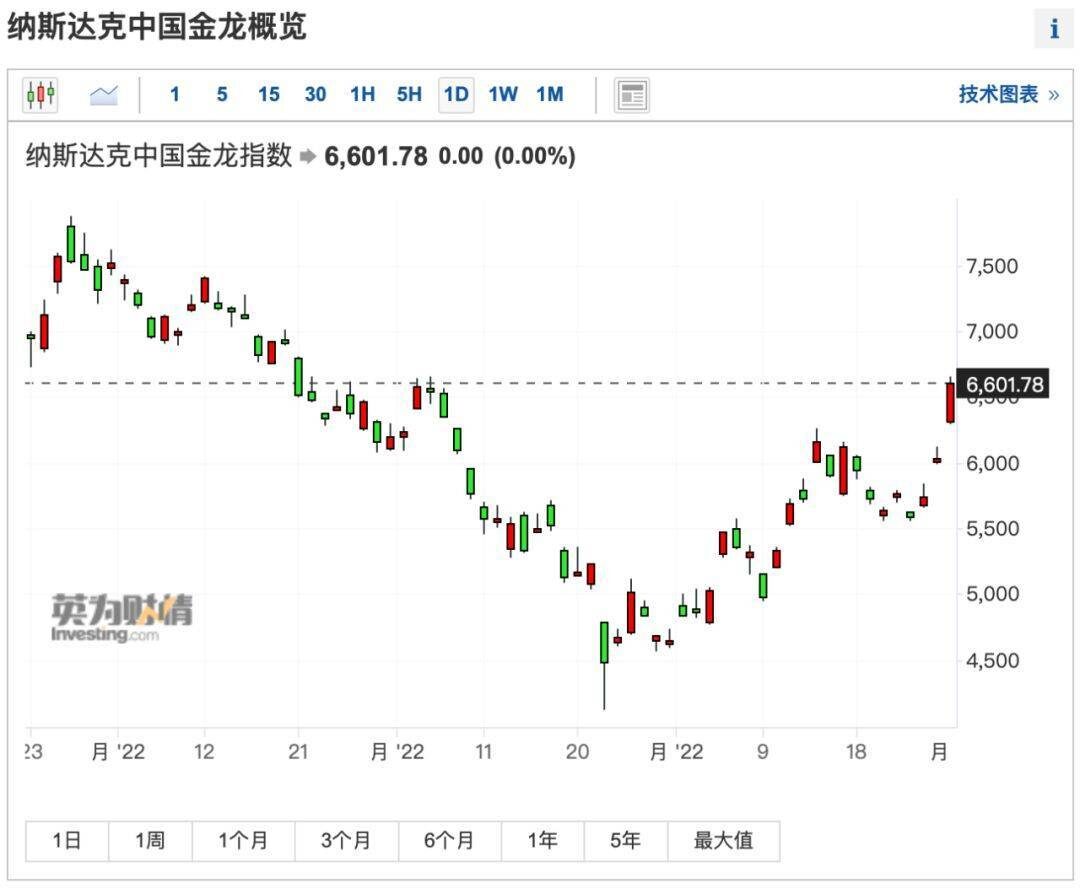The image size is (1080, 889).
Task: Switch to the 1M interval
Action: pyautogui.click(x=550, y=94)
